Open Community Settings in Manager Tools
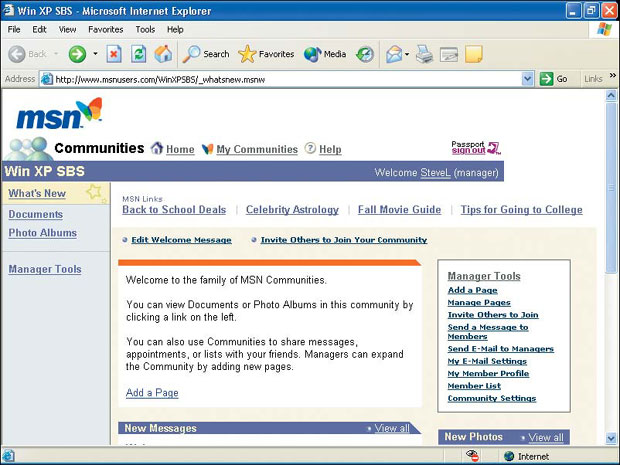 [x=491, y=398]
